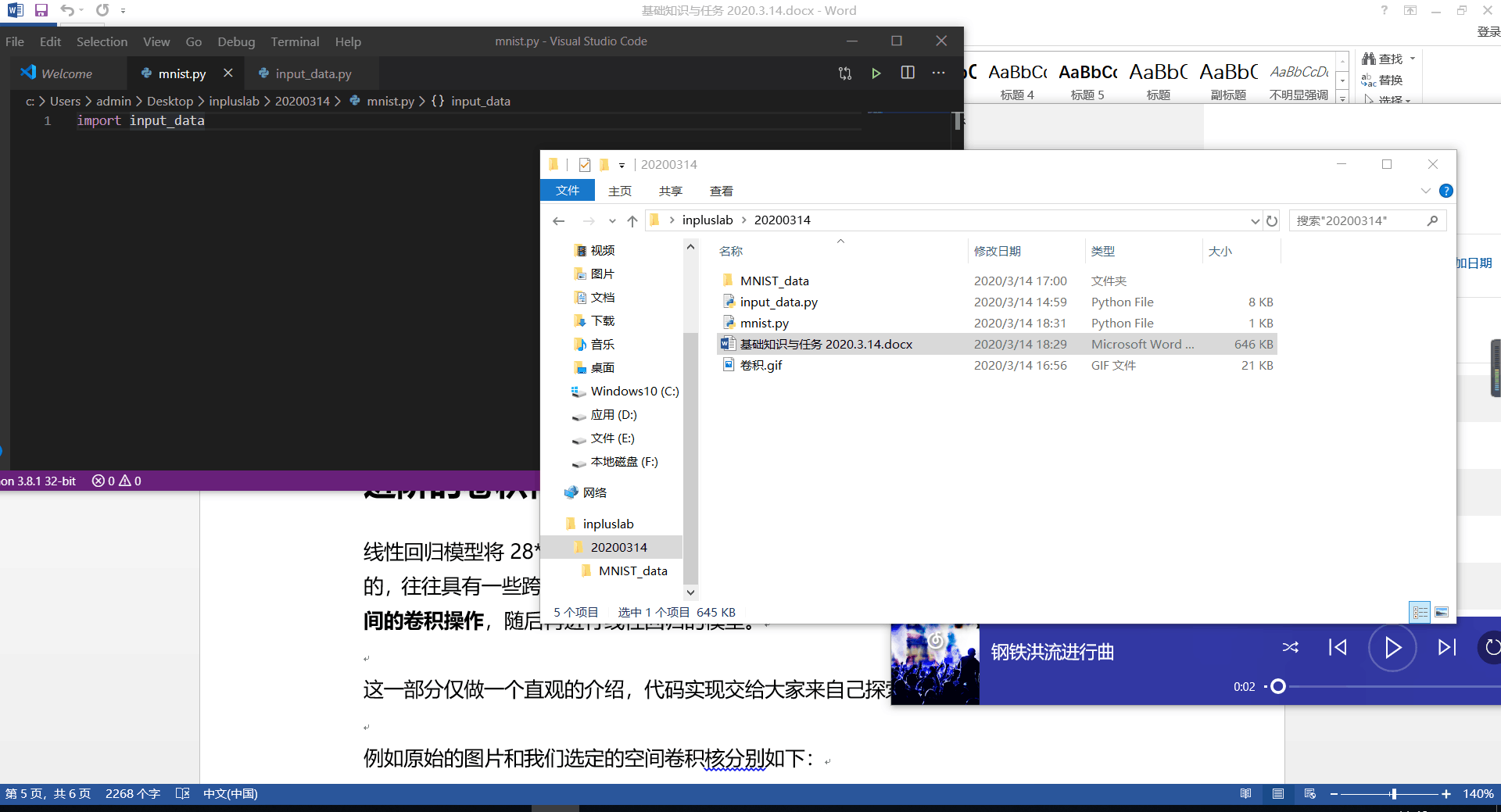Screen dimensions: 1501x812
Task: Refresh the 20200314 folder view
Action: tap(1272, 221)
